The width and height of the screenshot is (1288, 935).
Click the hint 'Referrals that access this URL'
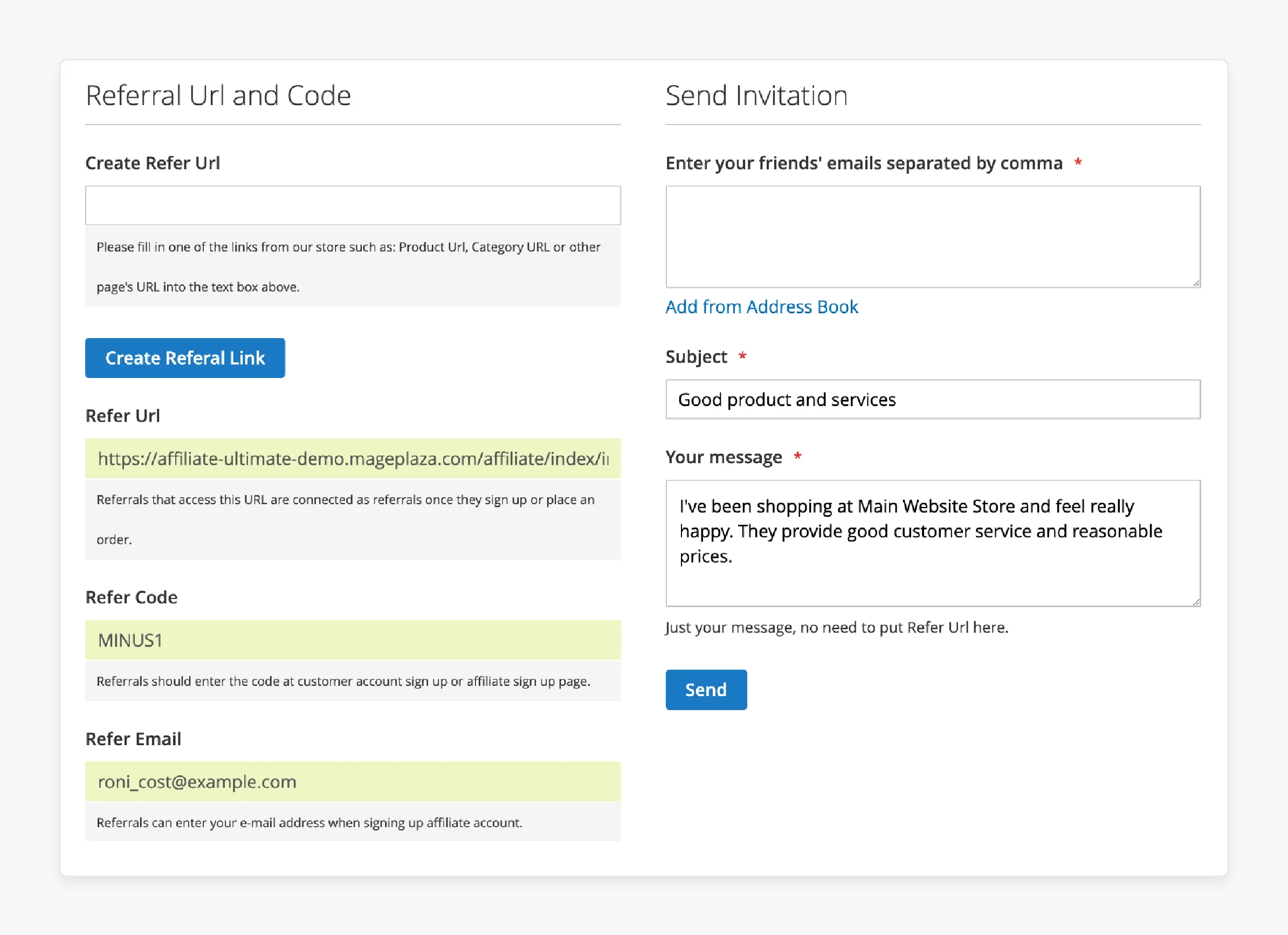click(345, 520)
